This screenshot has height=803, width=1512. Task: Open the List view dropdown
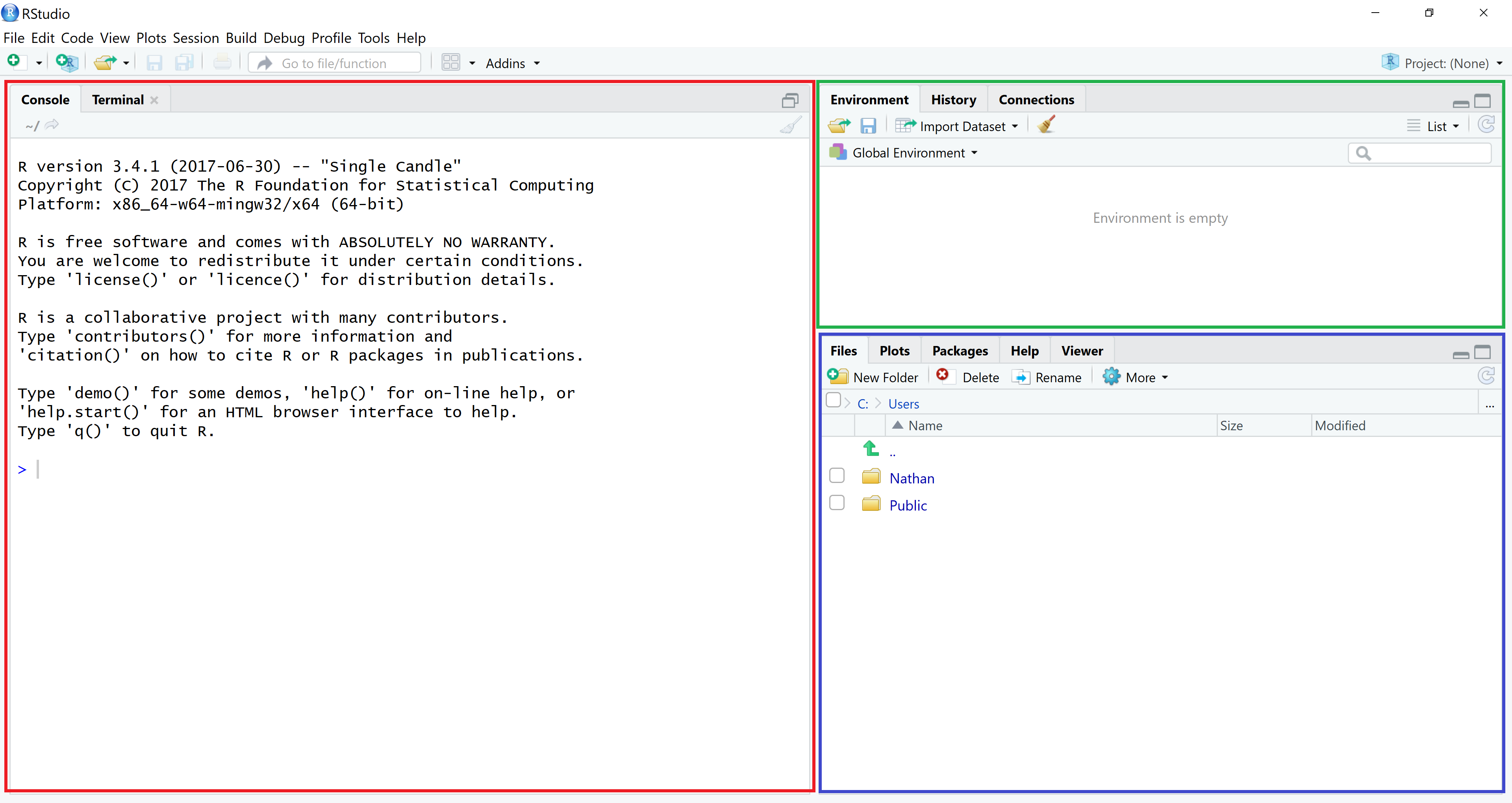click(1438, 125)
